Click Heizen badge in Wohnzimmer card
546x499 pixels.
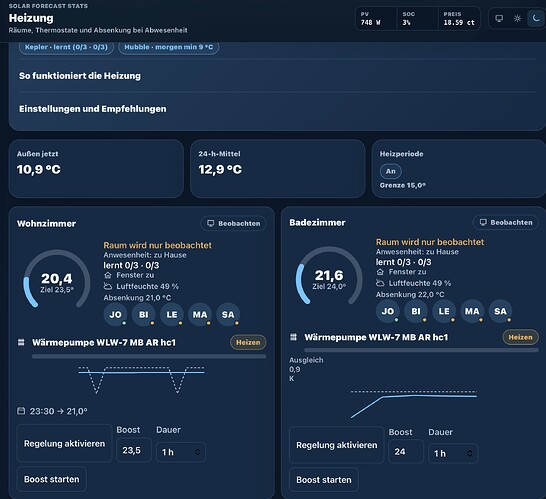click(248, 342)
